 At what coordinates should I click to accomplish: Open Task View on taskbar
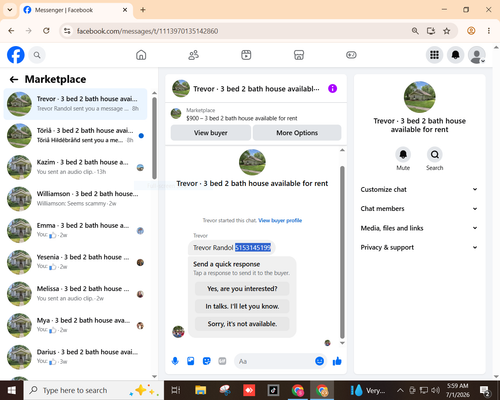176,390
